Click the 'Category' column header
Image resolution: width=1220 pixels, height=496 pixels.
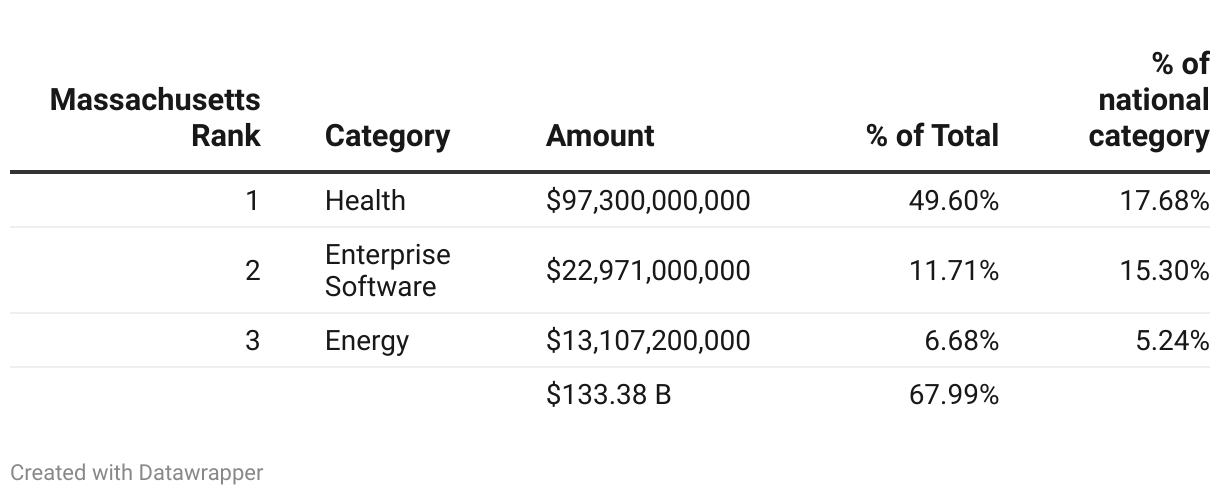(387, 135)
